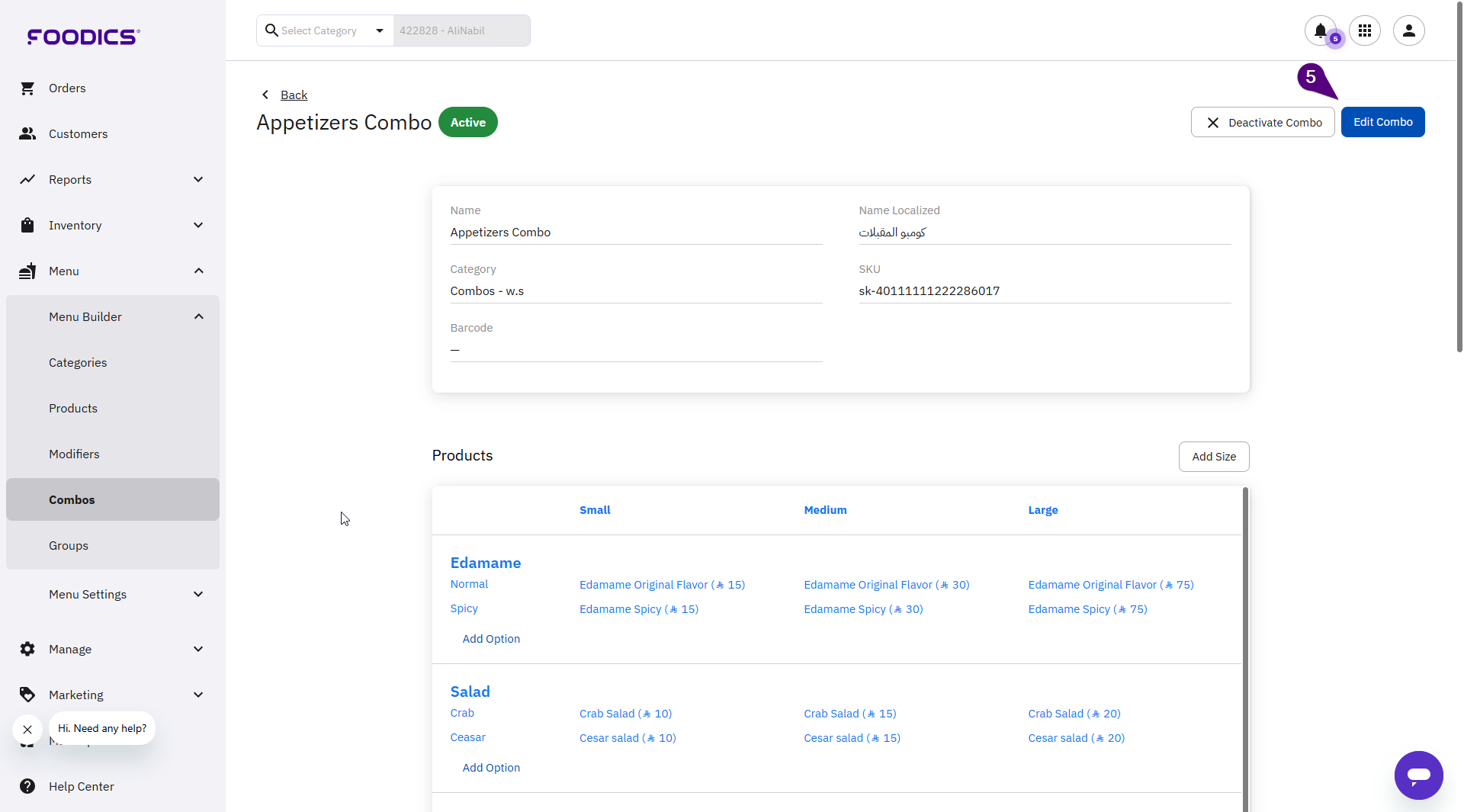Screen dimensions: 1464x812
Task: Open the Select Category dropdown
Action: click(379, 30)
